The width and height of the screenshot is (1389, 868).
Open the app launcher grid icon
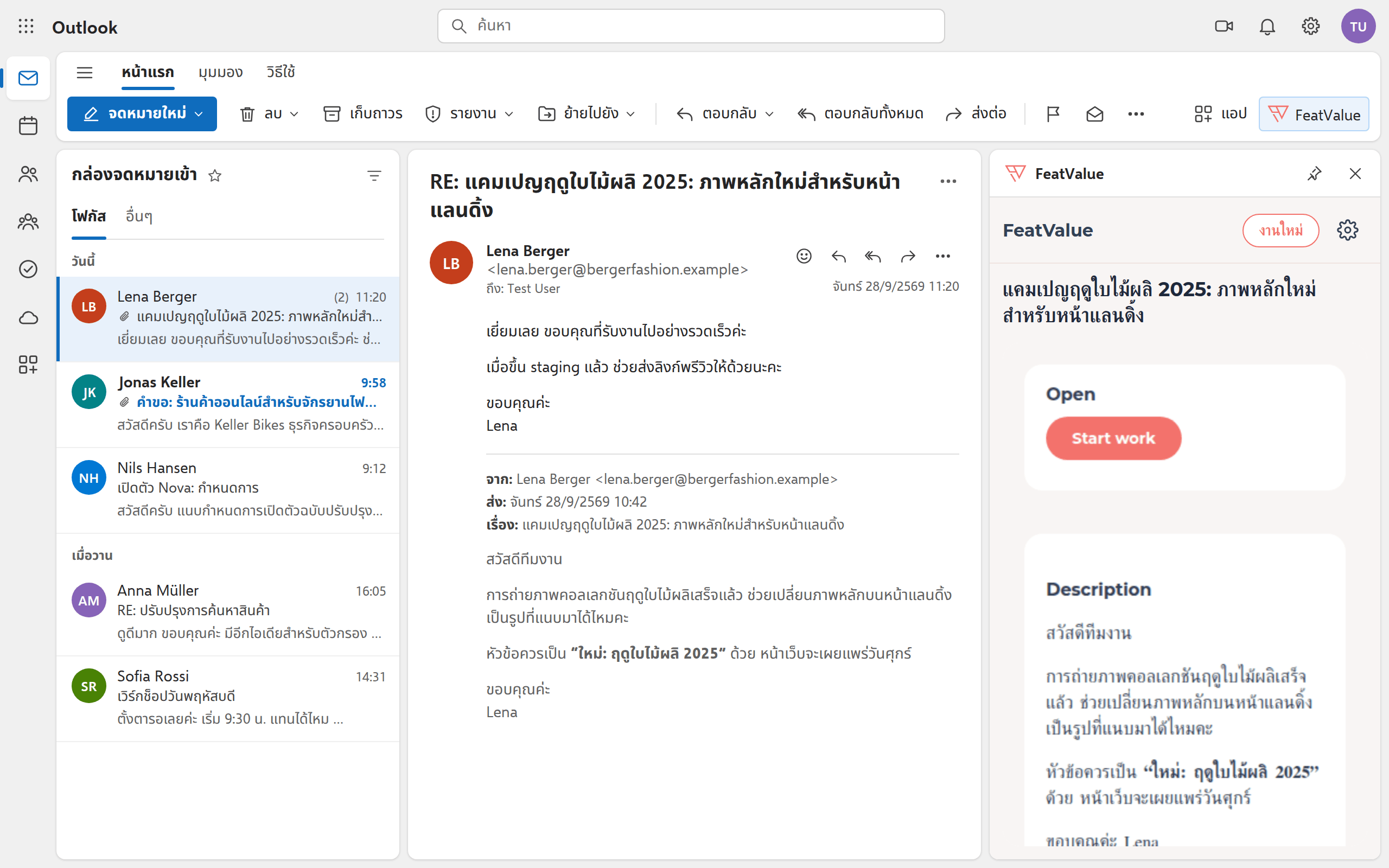26,27
